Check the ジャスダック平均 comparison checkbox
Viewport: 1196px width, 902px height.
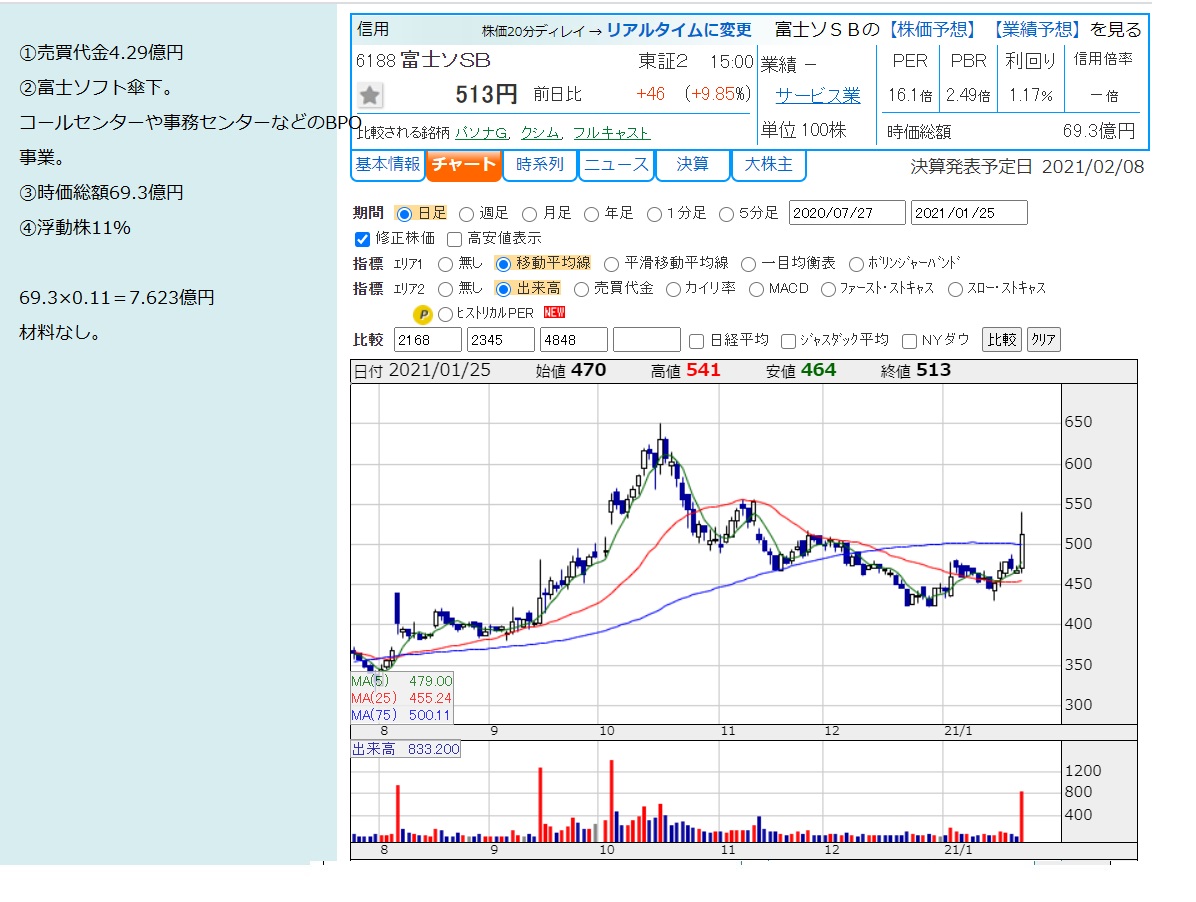(789, 341)
